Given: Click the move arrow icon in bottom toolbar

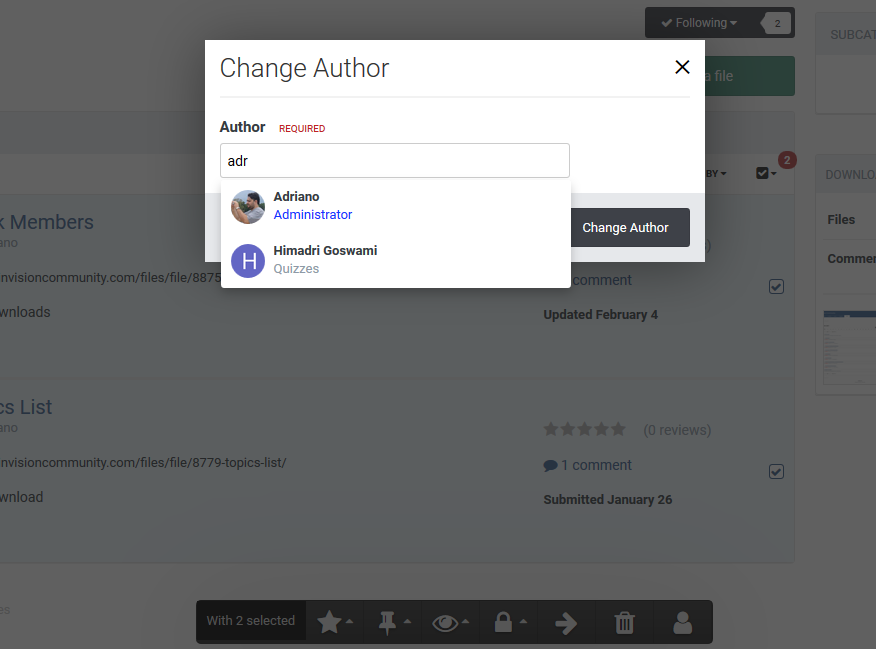Looking at the screenshot, I should coord(566,622).
